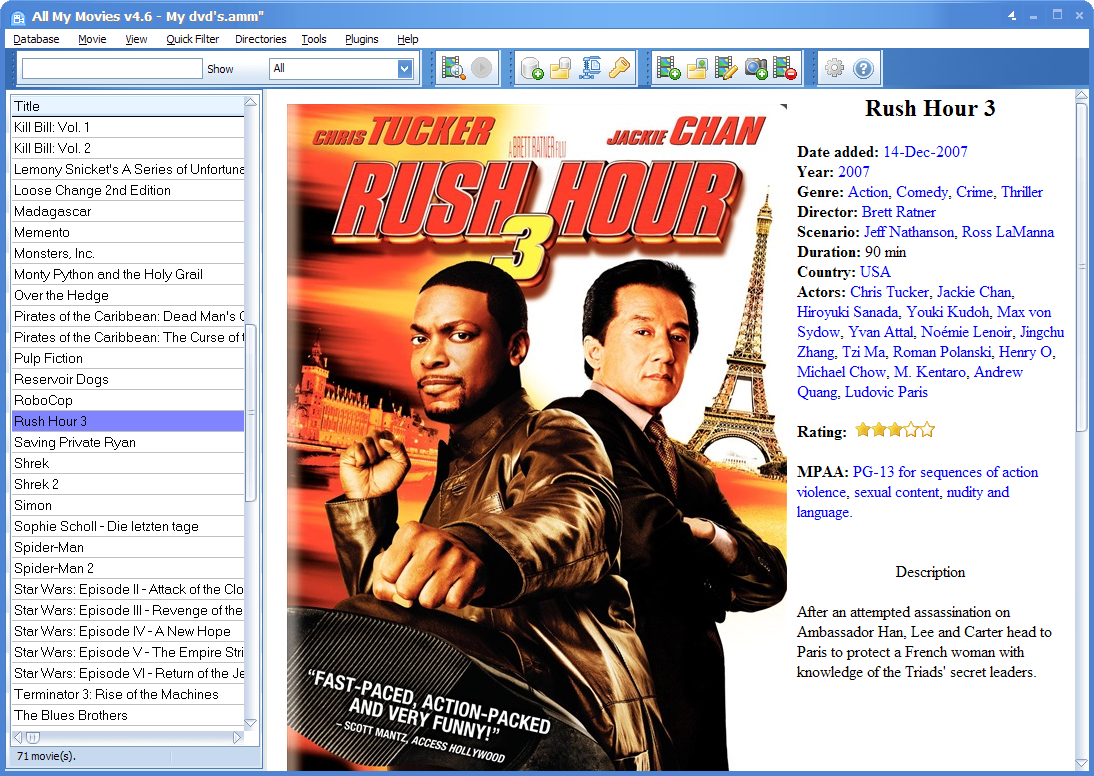Select Memento in the movie list
Screen dimensions: 1094x776
128,232
